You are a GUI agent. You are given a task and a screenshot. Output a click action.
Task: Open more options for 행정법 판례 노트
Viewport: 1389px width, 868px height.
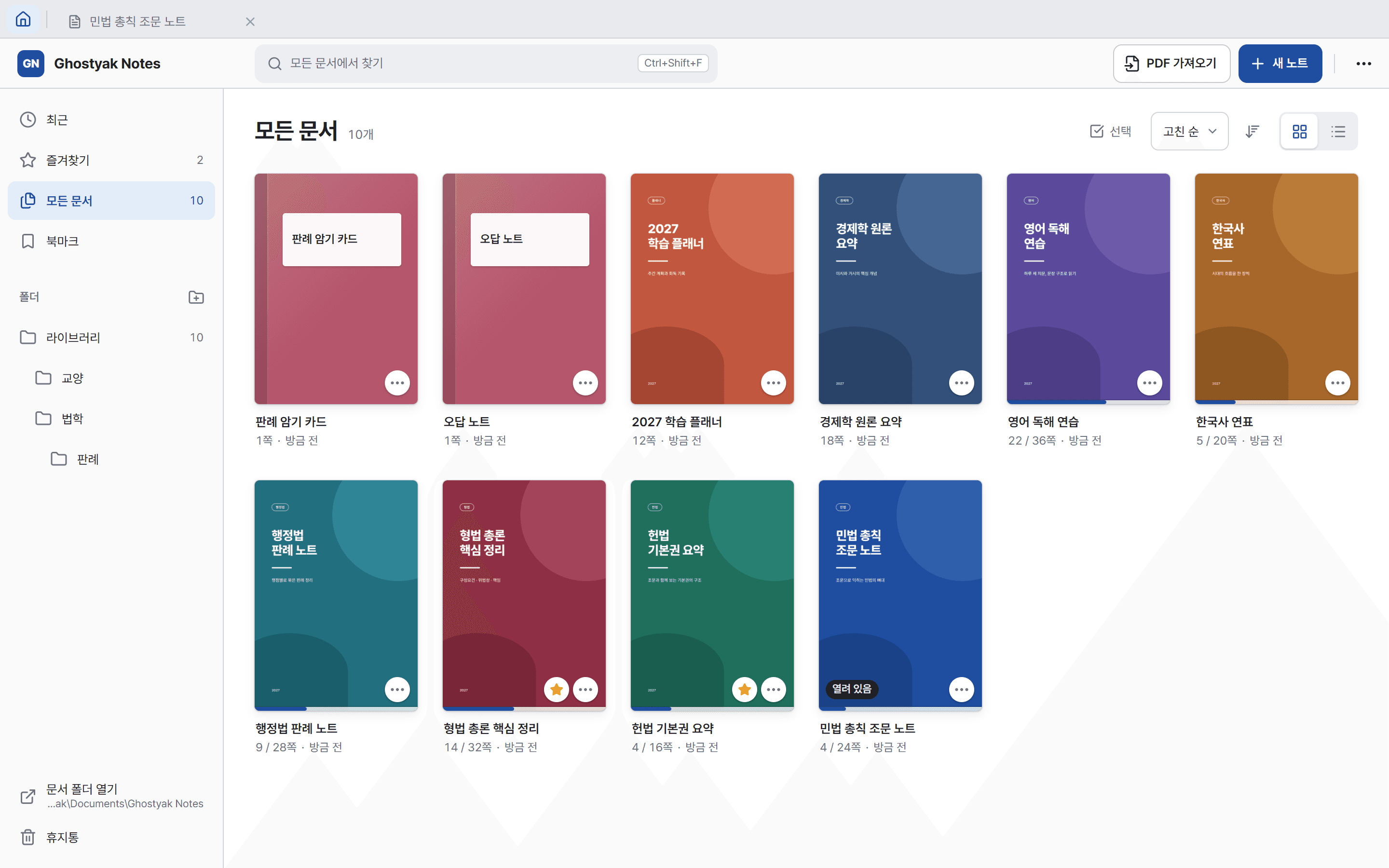(x=397, y=690)
